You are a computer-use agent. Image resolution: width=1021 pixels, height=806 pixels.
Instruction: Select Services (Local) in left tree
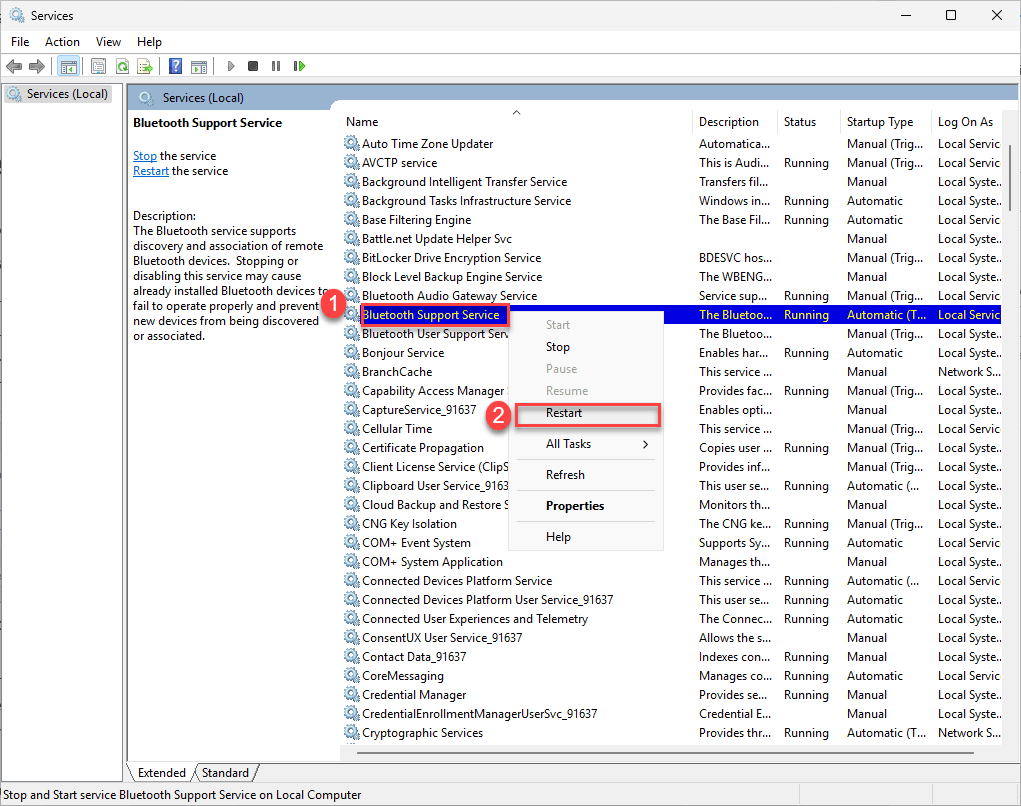coord(63,92)
